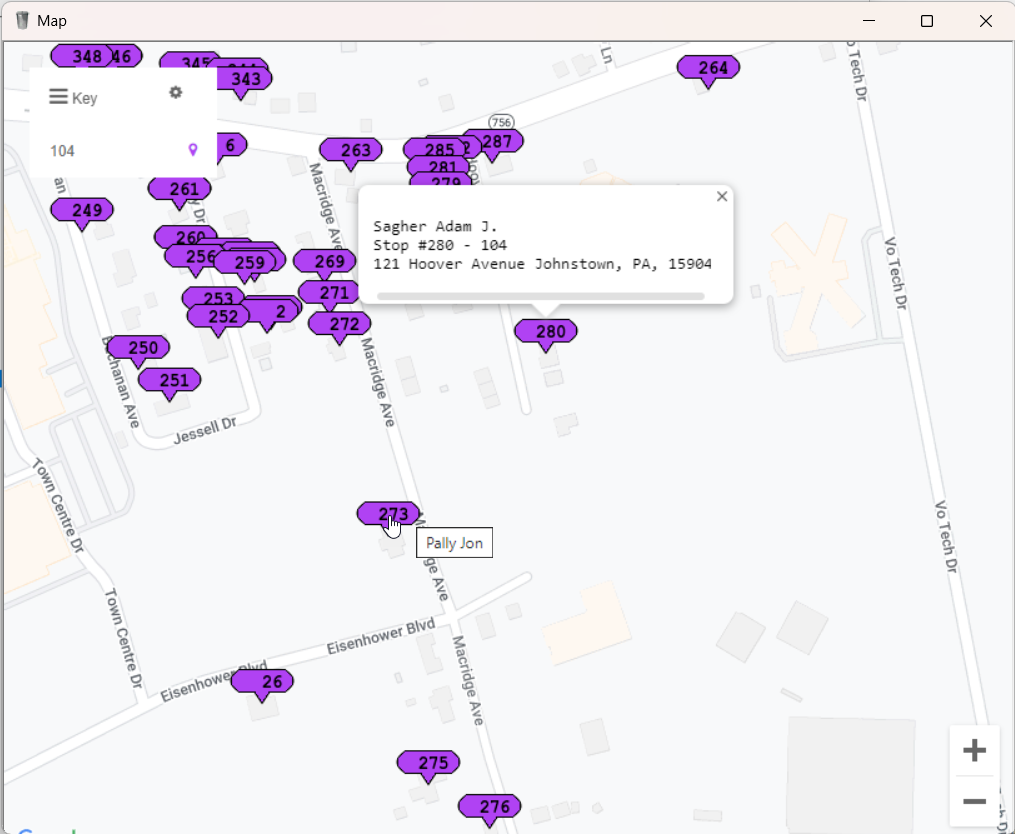Click stop marker 287

click(x=495, y=142)
